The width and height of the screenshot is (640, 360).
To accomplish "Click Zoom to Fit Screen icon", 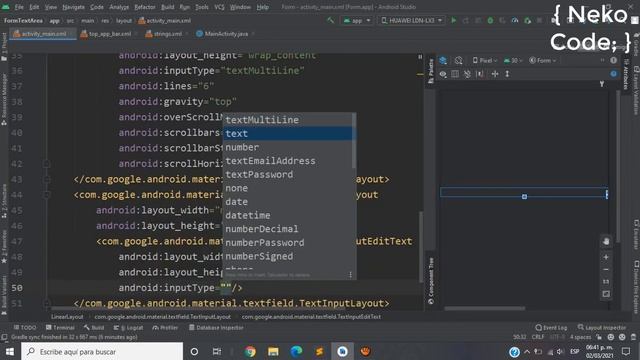I will click(606, 294).
